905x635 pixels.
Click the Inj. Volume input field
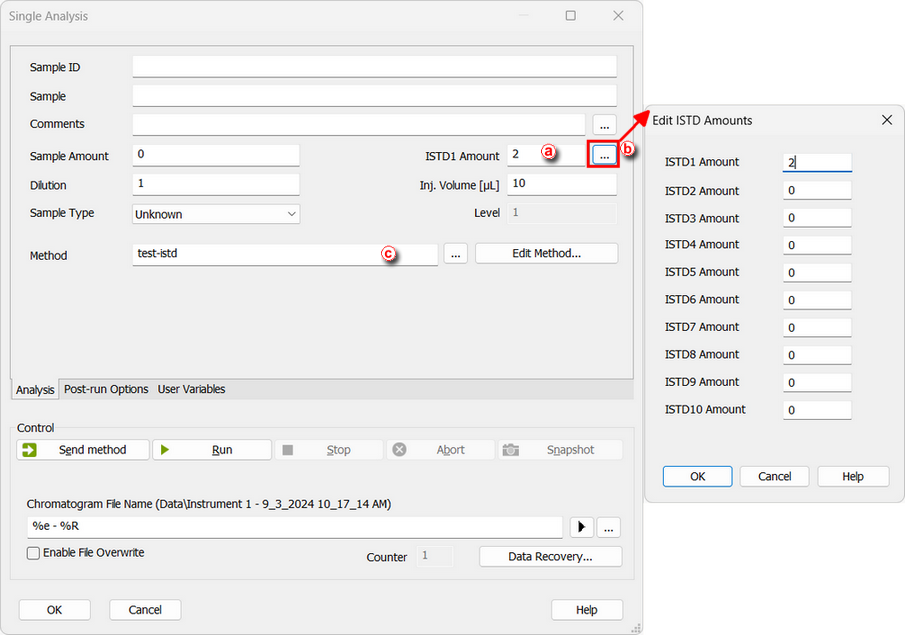point(561,185)
